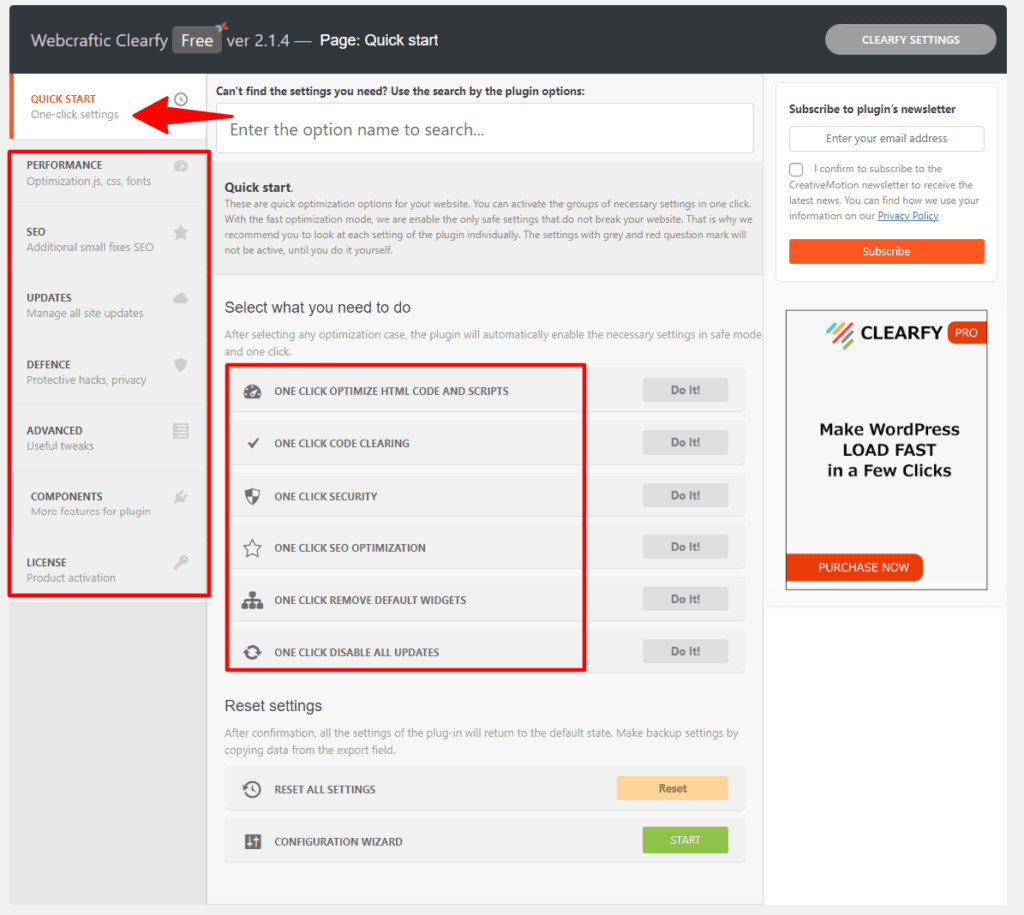The width and height of the screenshot is (1024, 915).
Task: Enable the CreativeMotion newsletter confirmation checkbox
Action: pos(796,169)
